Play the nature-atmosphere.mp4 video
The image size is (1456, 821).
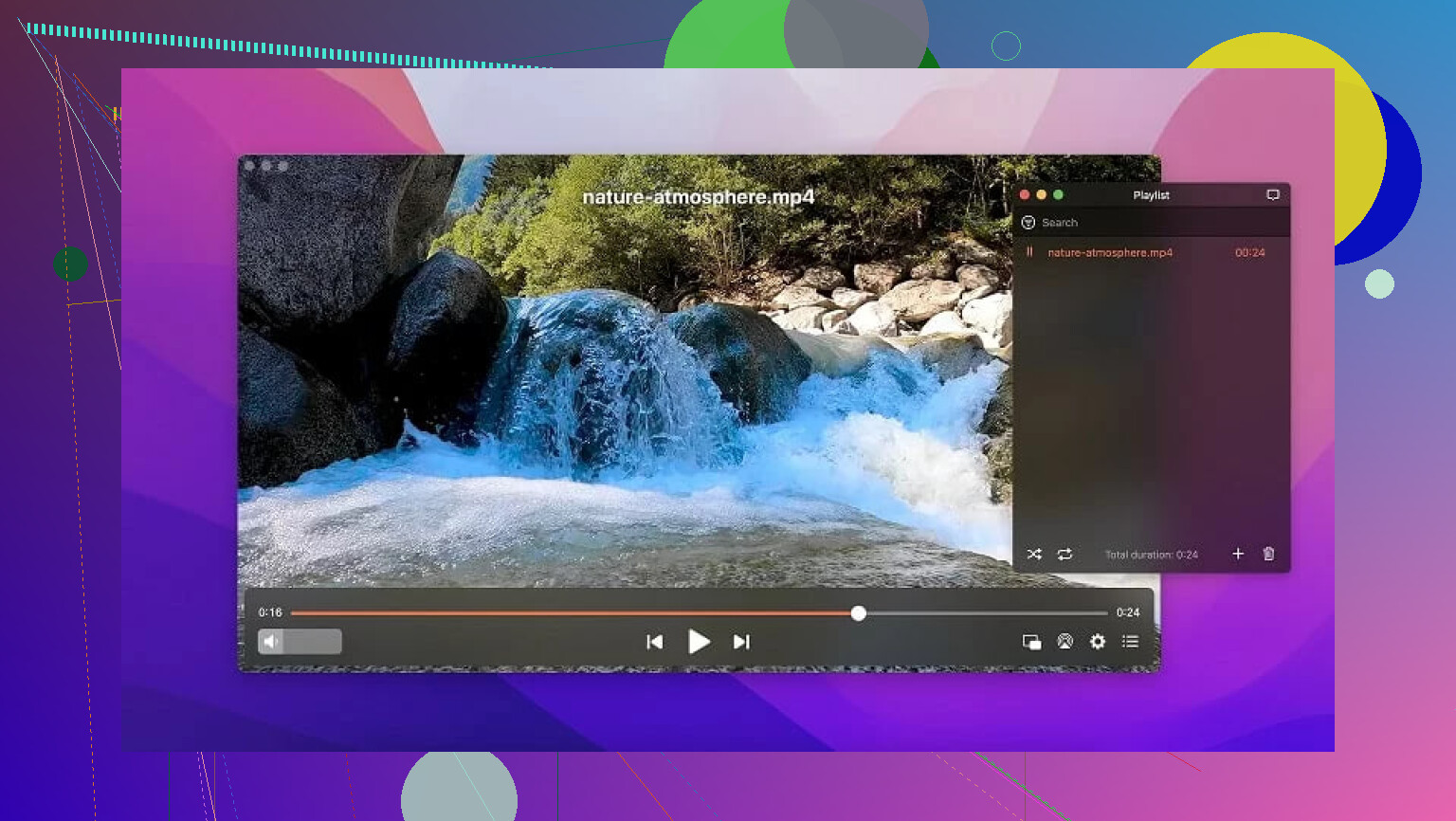699,642
